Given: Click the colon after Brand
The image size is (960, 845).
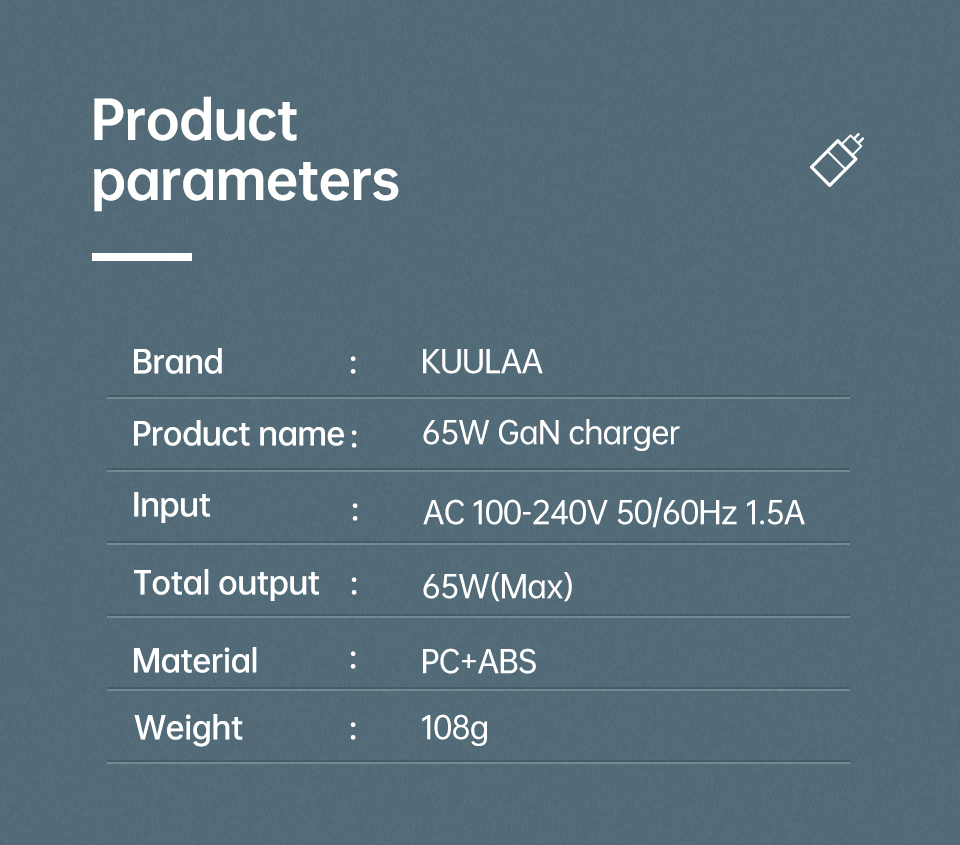Looking at the screenshot, I should coord(353,364).
